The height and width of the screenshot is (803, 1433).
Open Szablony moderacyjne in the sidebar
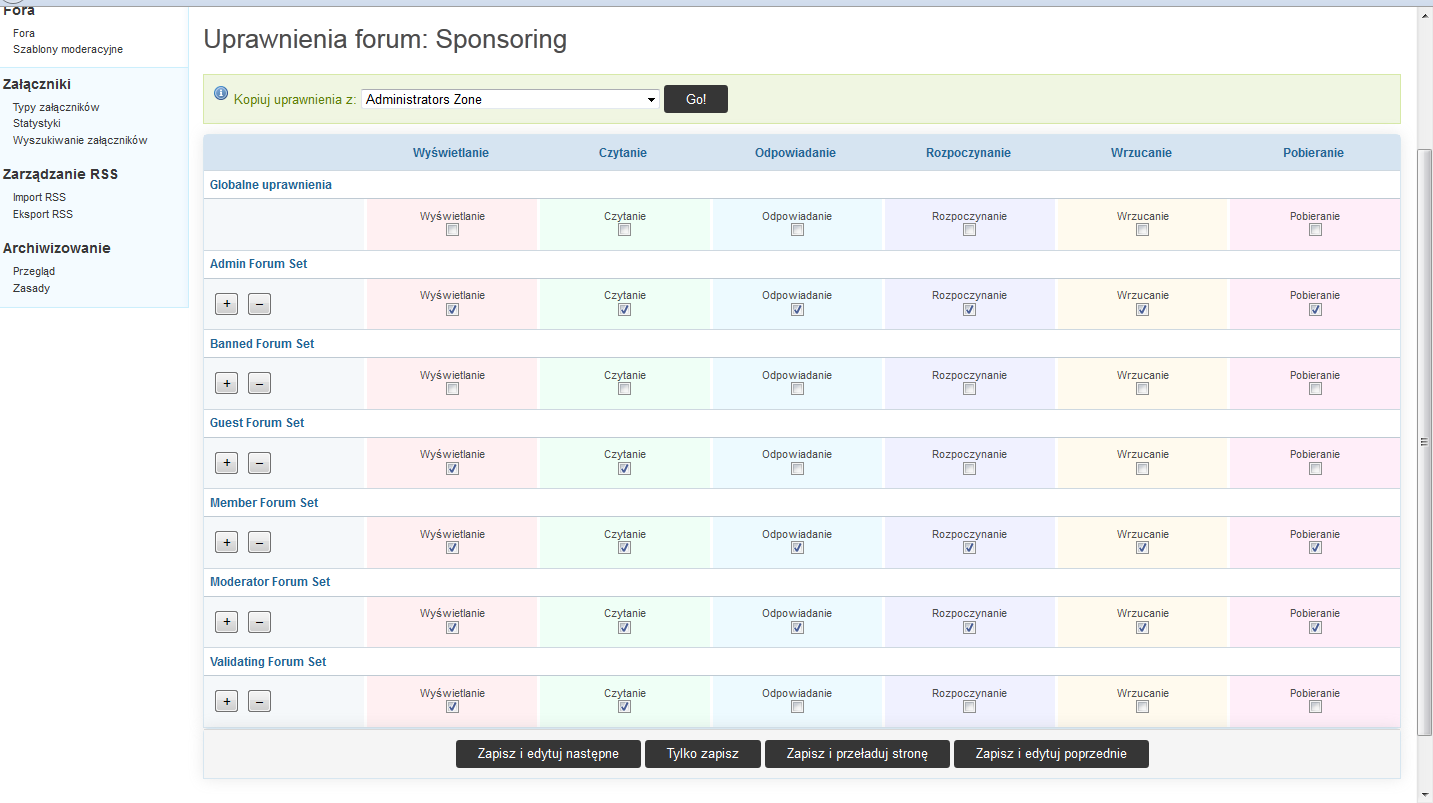68,49
